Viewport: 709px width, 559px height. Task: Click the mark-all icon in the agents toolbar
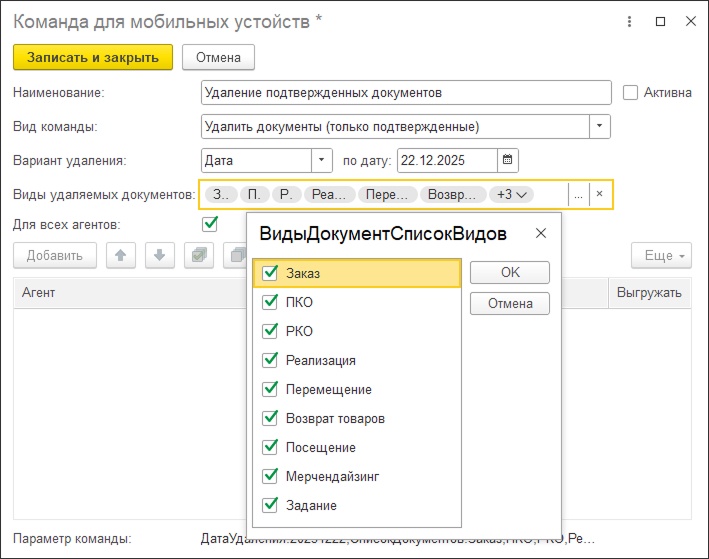(198, 256)
